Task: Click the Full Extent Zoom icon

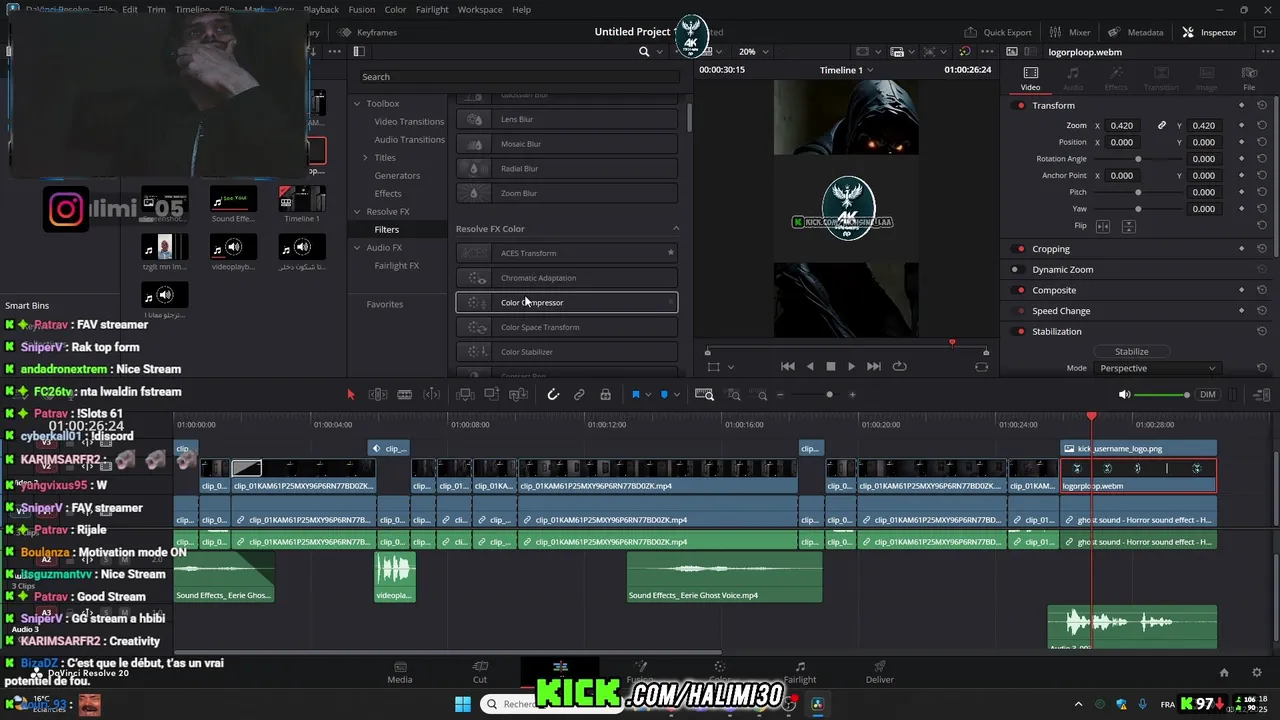Action: (x=705, y=395)
